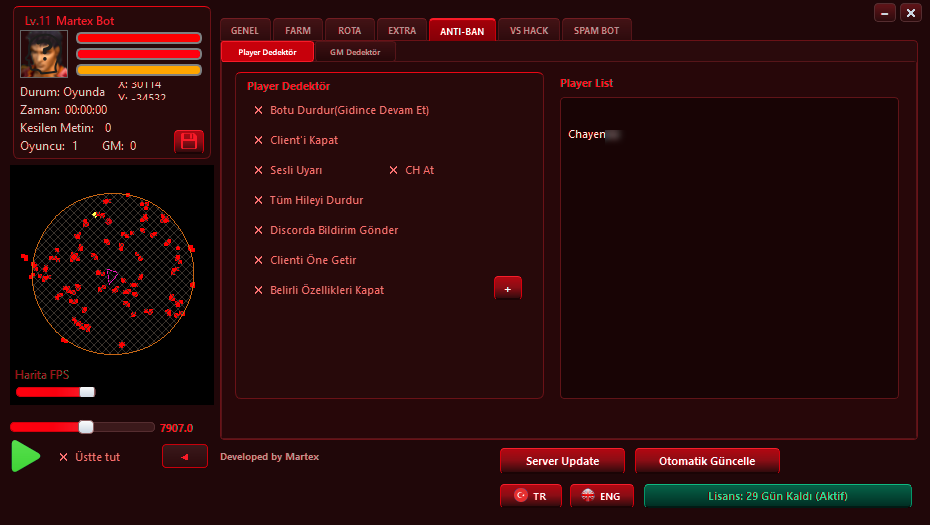Switch language to ENG with flag
Viewport: 930px width, 525px height.
pos(602,496)
